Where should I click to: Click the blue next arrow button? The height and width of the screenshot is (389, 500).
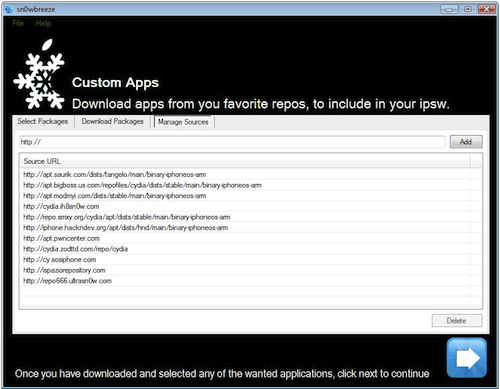(x=466, y=358)
